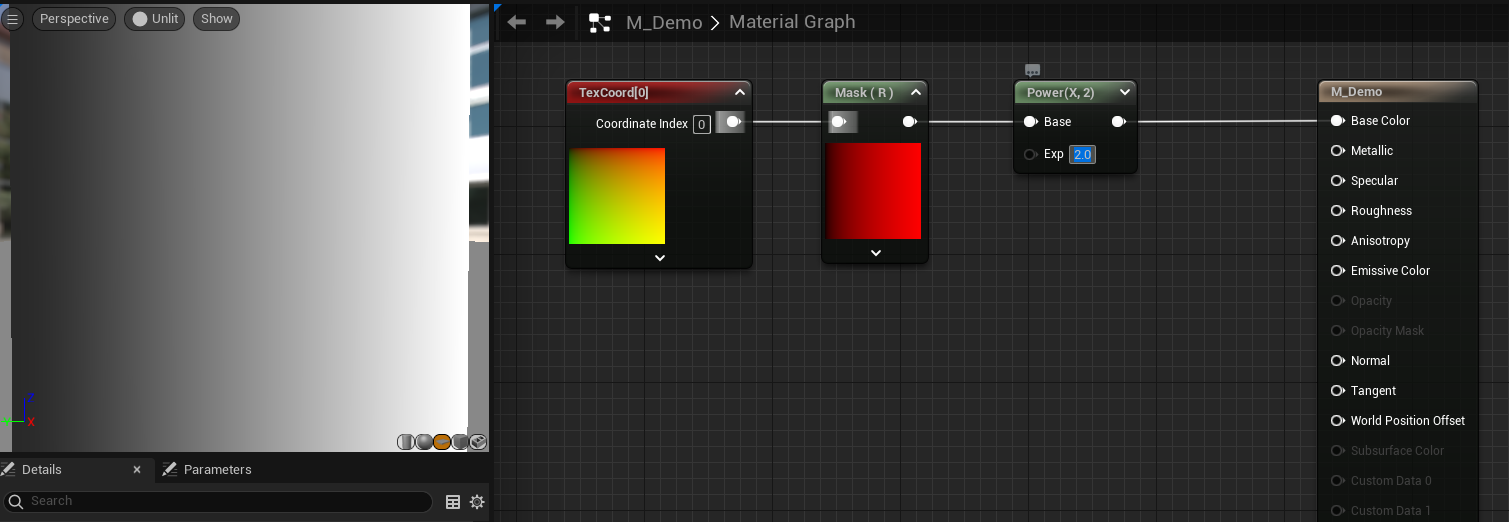Open the viewport hamburger options menu

tap(13, 19)
